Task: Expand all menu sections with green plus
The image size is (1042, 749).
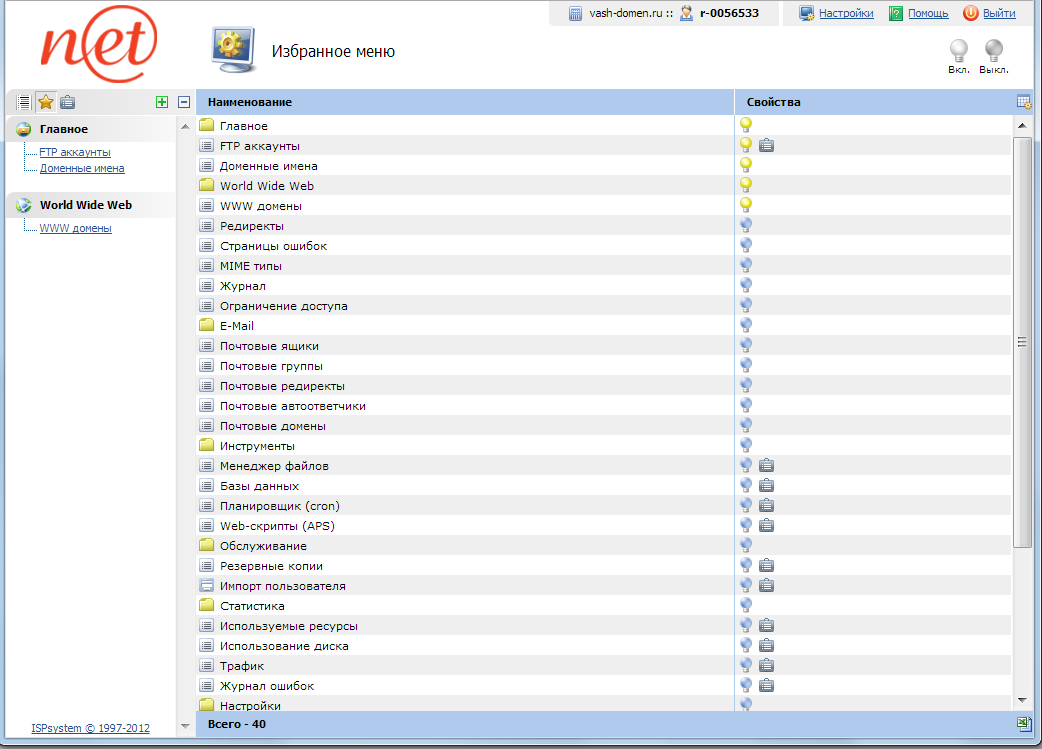Action: pyautogui.click(x=162, y=102)
